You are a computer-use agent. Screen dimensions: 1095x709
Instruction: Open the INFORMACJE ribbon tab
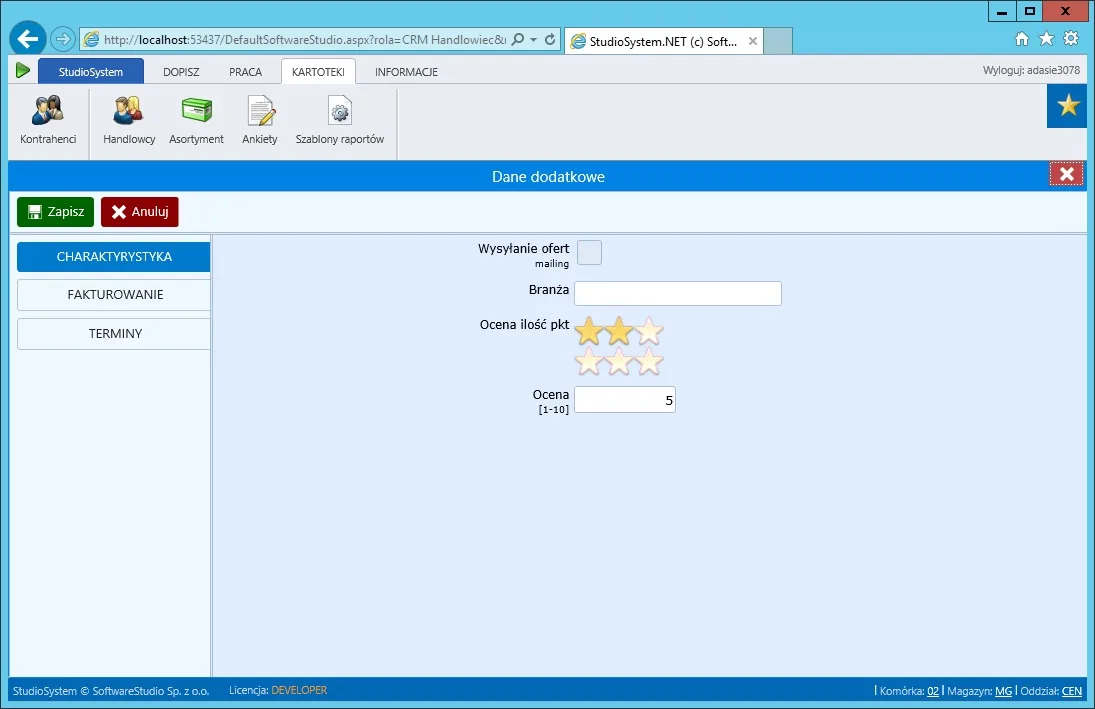pyautogui.click(x=406, y=71)
